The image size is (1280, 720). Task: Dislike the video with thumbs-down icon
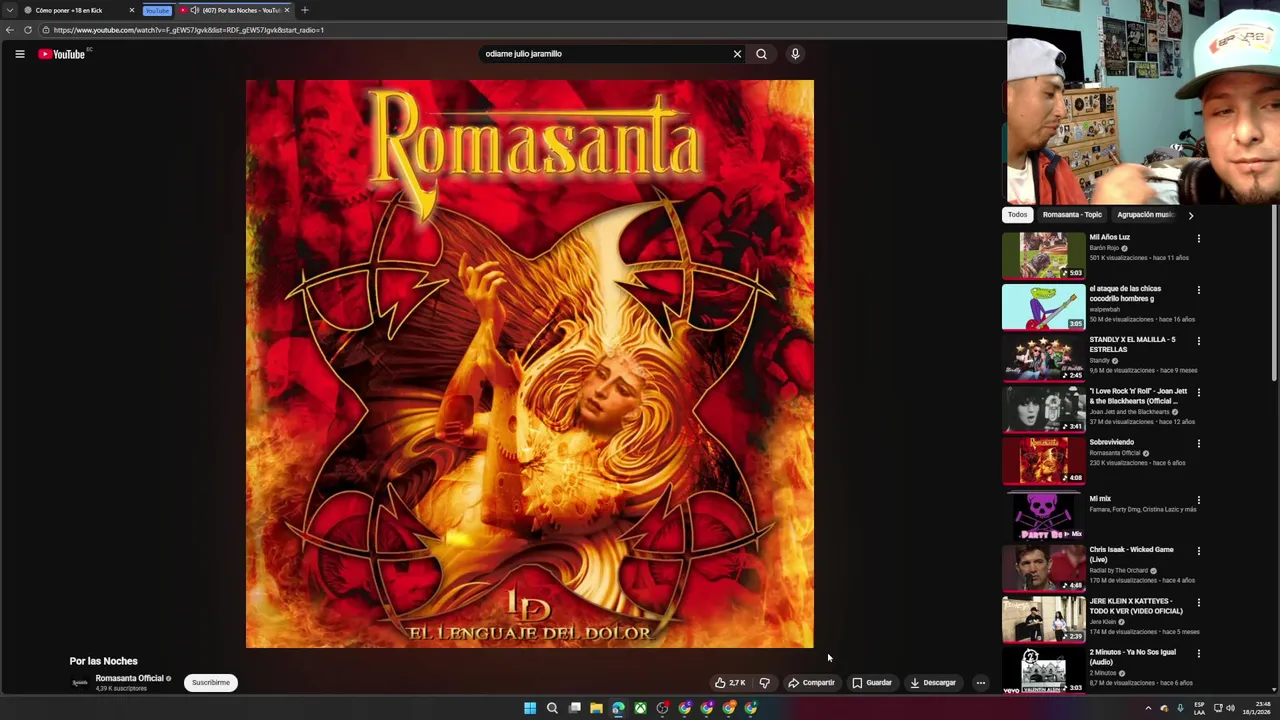coord(765,683)
